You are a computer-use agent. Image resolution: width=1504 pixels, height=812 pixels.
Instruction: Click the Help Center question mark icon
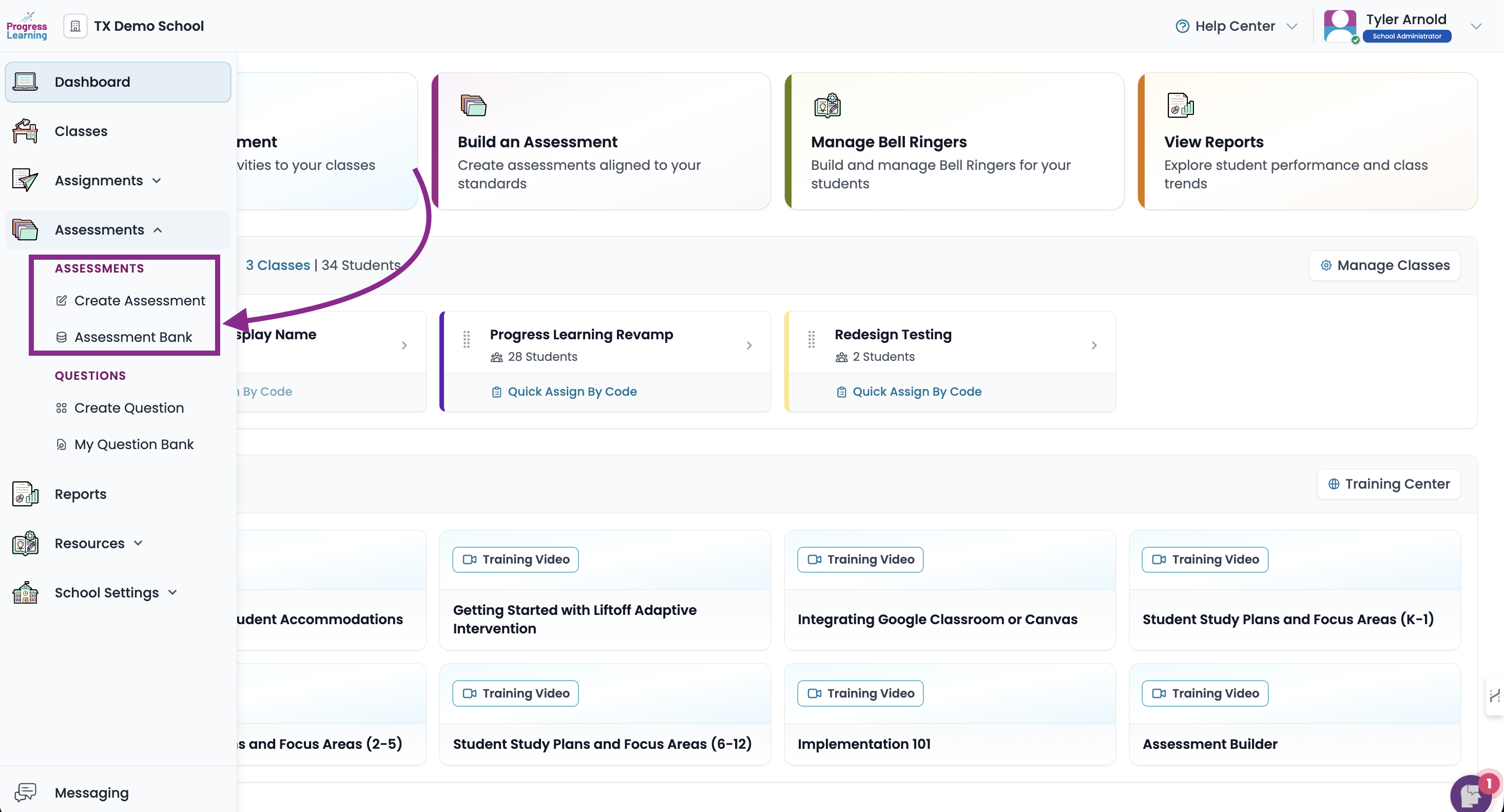coord(1182,26)
